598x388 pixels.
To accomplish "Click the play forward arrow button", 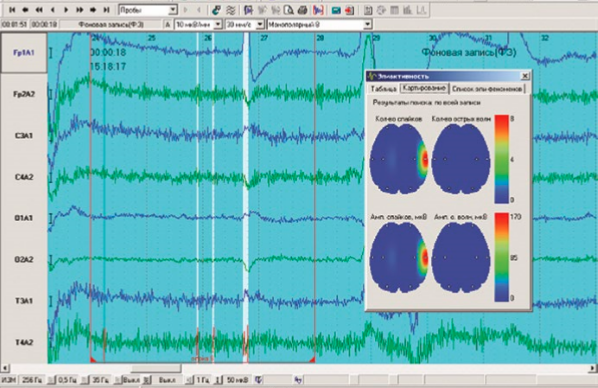I will point(66,10).
